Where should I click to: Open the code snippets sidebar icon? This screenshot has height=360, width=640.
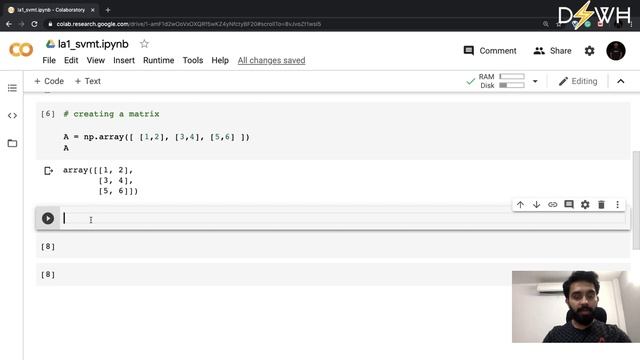(12, 116)
